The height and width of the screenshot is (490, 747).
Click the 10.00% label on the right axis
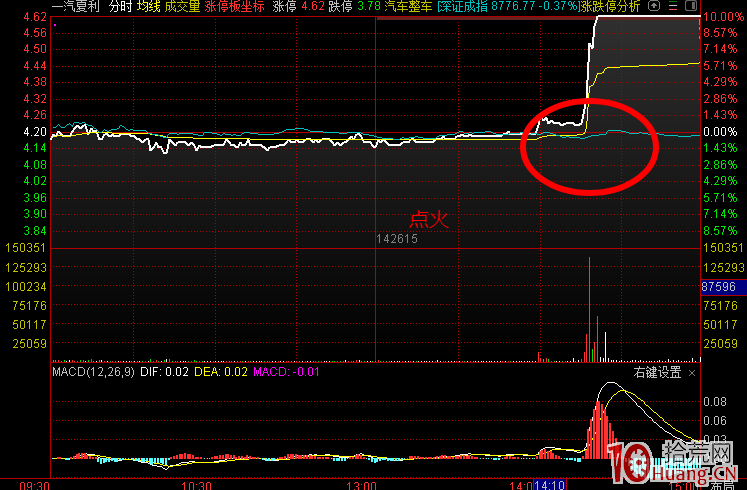pyautogui.click(x=720, y=17)
